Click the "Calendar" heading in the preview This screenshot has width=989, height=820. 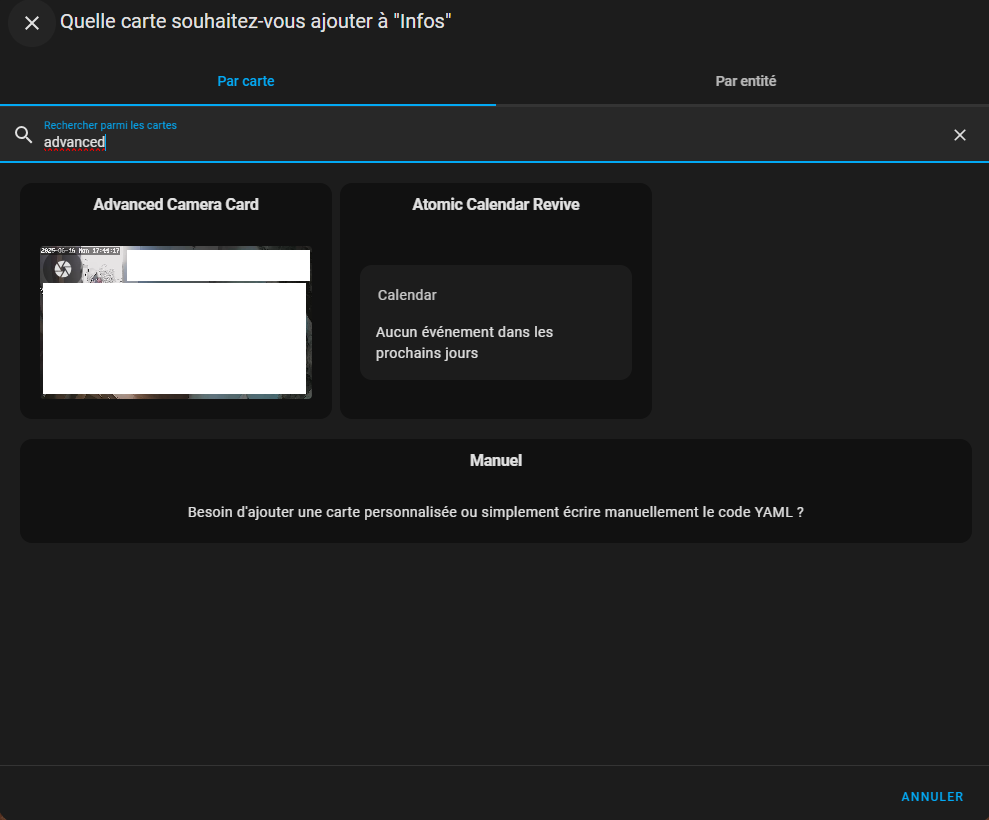point(407,295)
